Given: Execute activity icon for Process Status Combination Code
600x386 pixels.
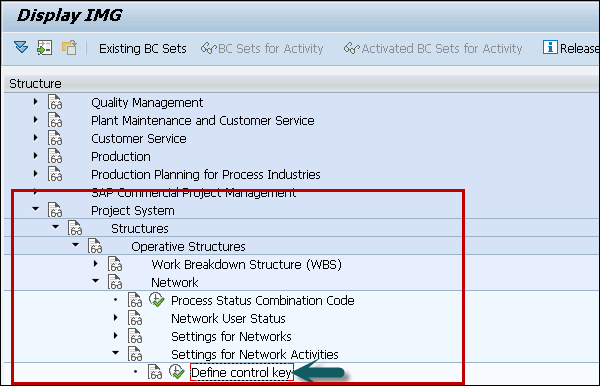Looking at the screenshot, I should [157, 300].
